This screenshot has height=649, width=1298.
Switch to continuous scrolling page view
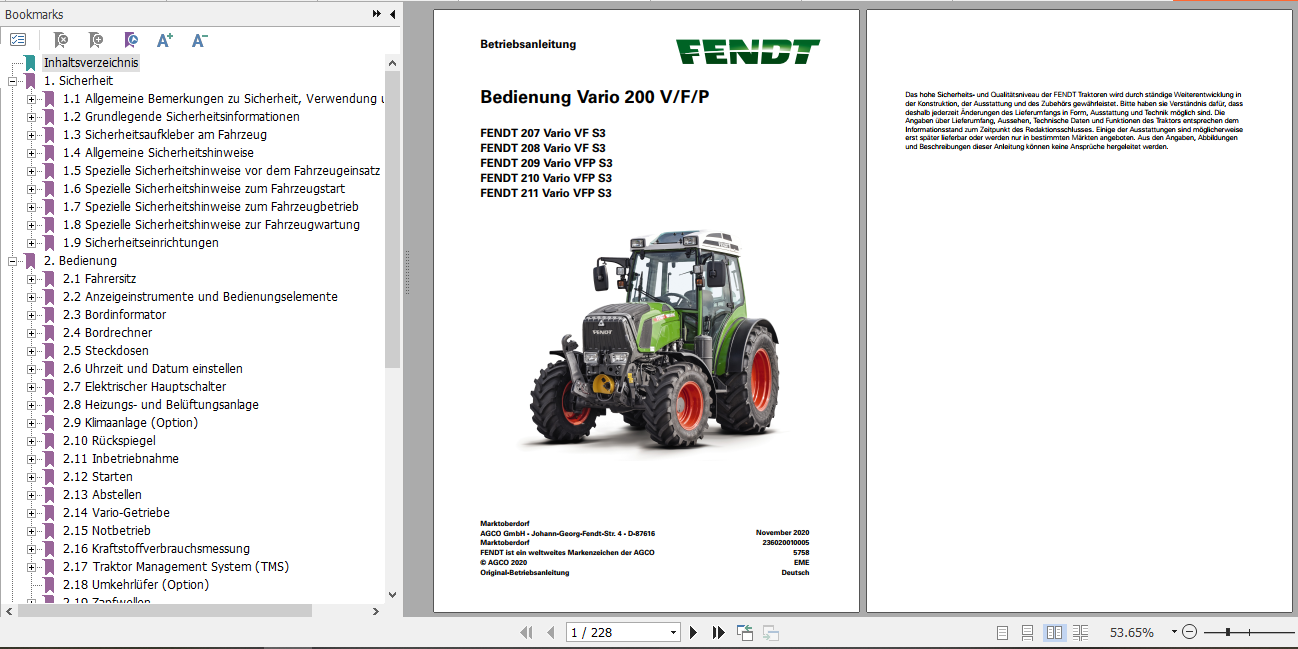click(1028, 632)
